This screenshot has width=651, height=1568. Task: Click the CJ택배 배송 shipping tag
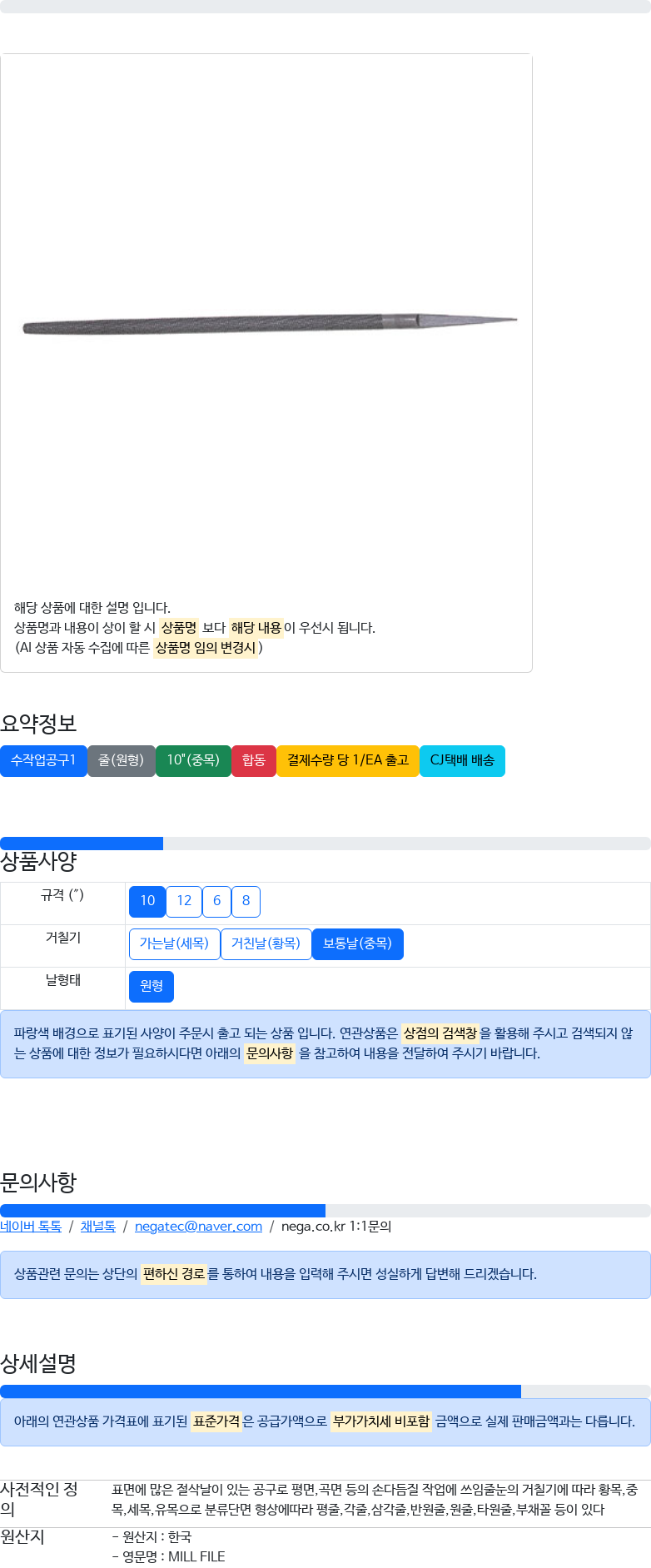tap(462, 760)
